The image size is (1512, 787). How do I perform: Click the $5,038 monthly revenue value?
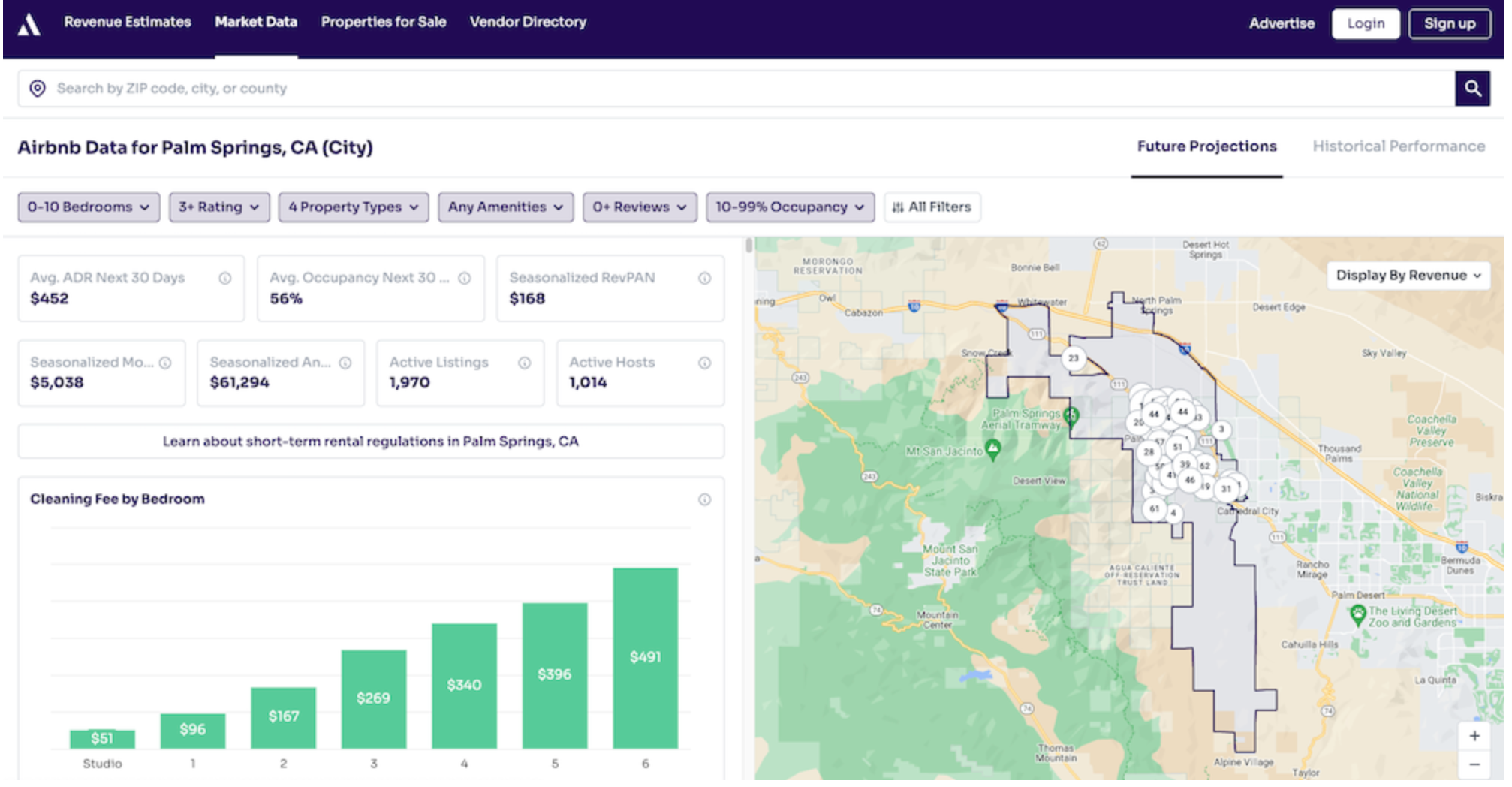57,383
